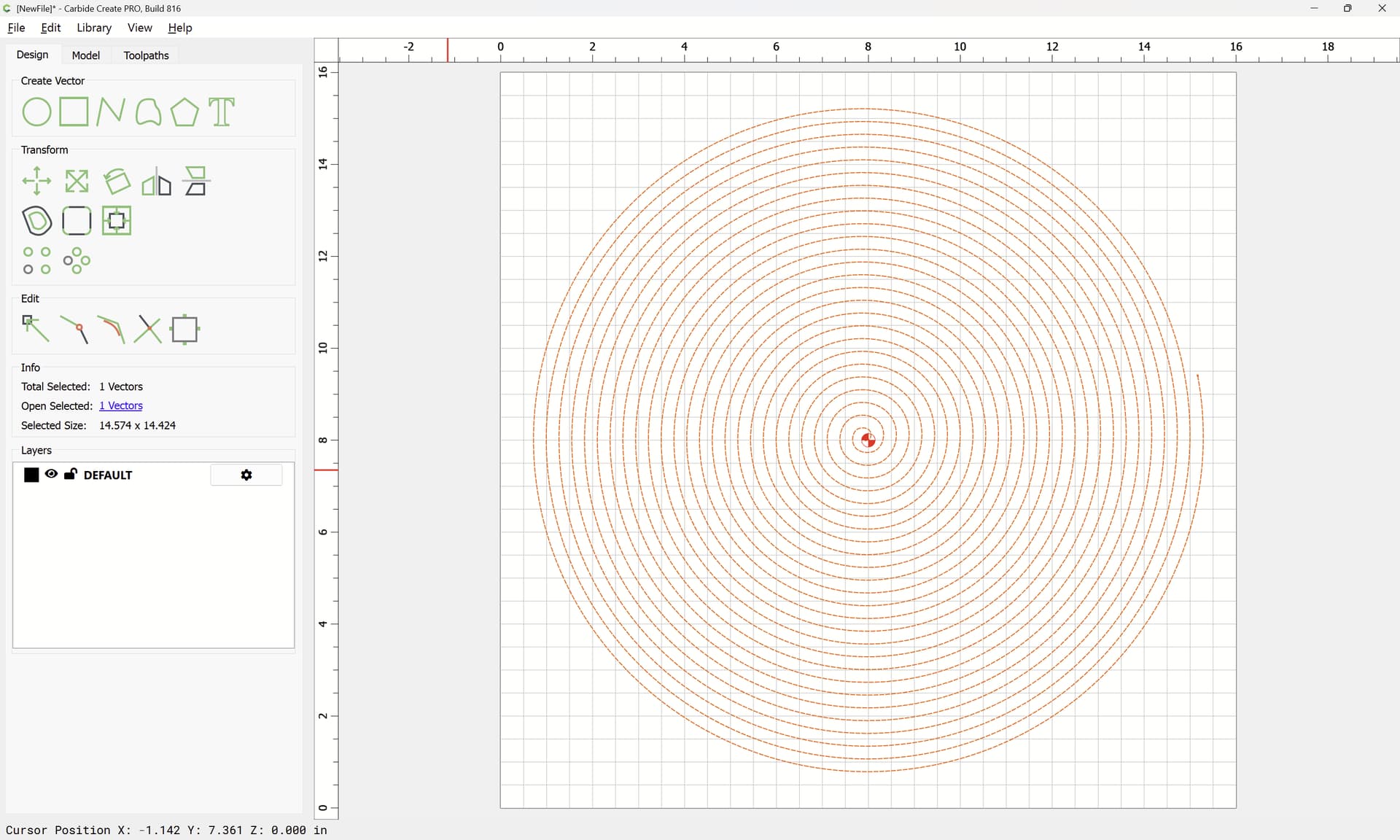Open the black DEFAULT layer color swatch
Image resolution: width=1400 pixels, height=840 pixels.
(31, 475)
